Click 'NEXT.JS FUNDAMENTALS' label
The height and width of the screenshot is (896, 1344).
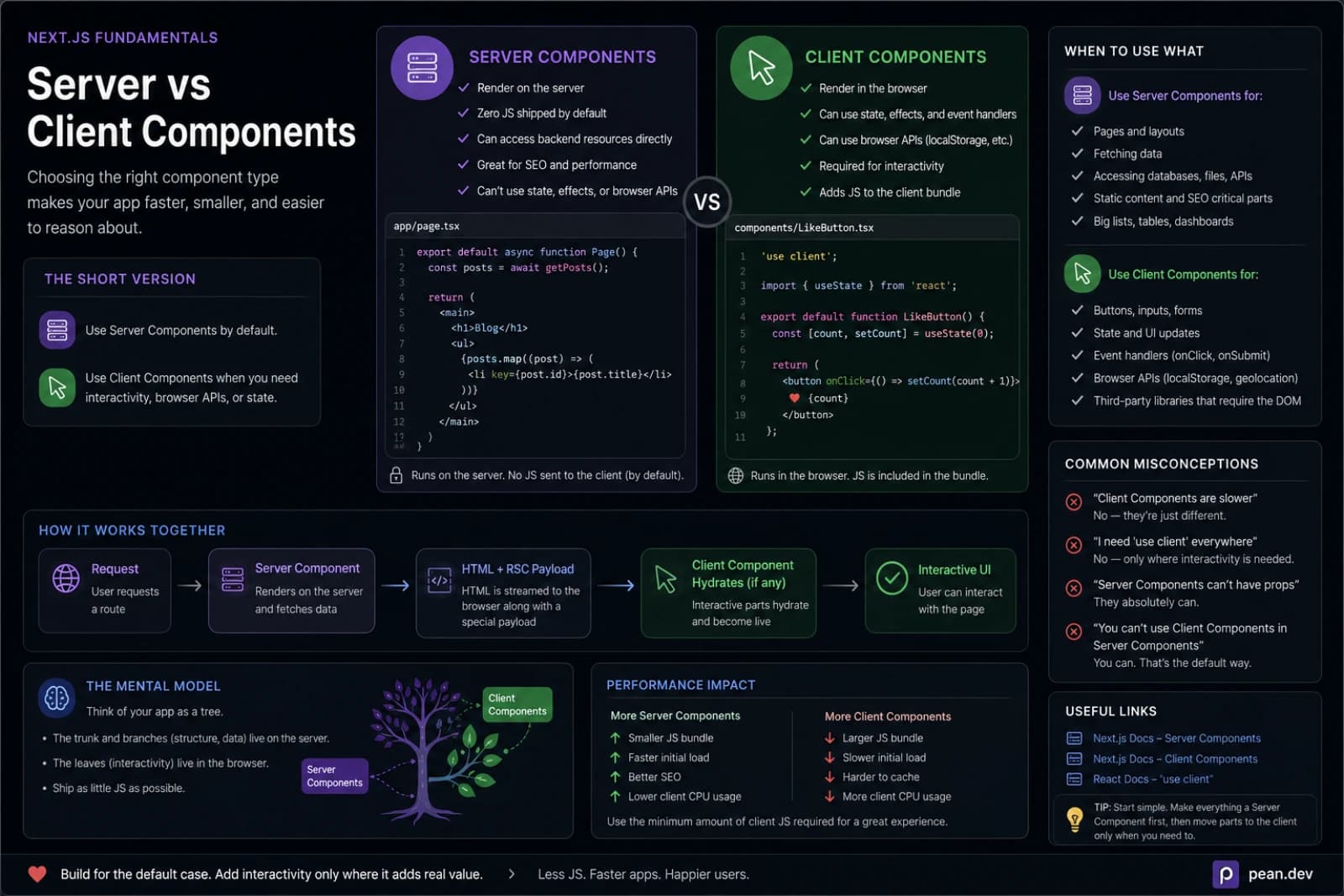(x=123, y=38)
